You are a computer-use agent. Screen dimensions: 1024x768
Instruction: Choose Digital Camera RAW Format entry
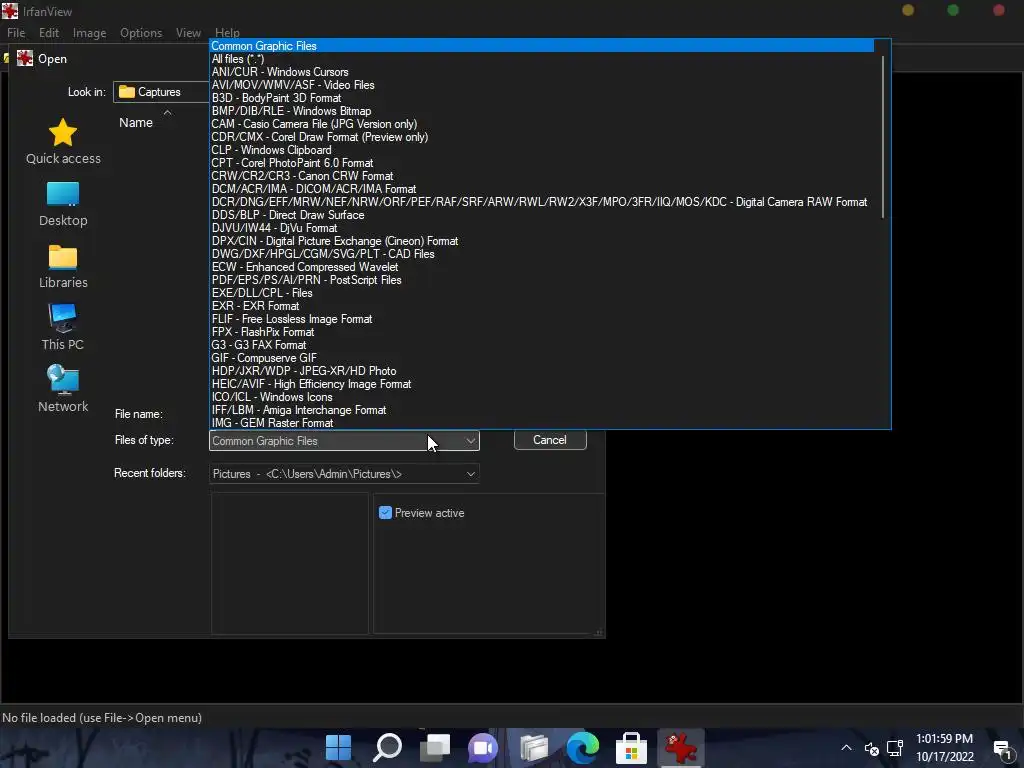coord(541,202)
